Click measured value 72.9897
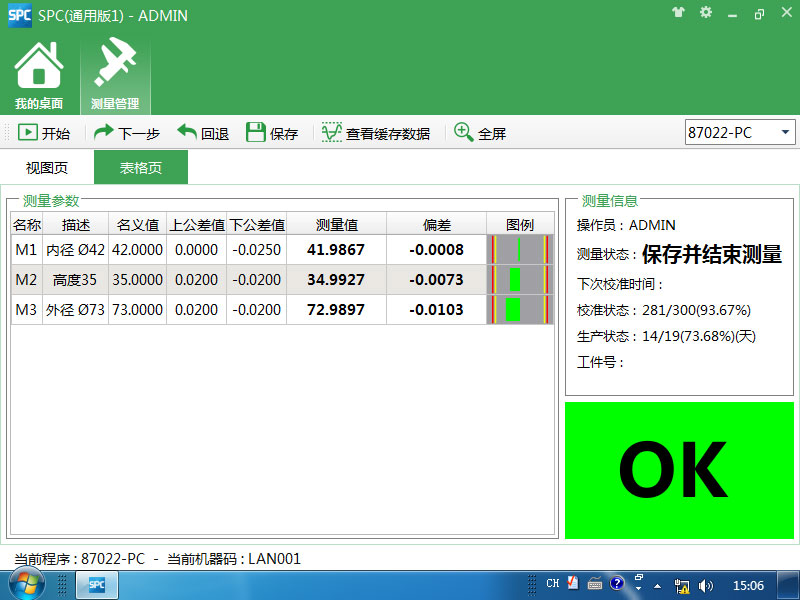 [336, 310]
